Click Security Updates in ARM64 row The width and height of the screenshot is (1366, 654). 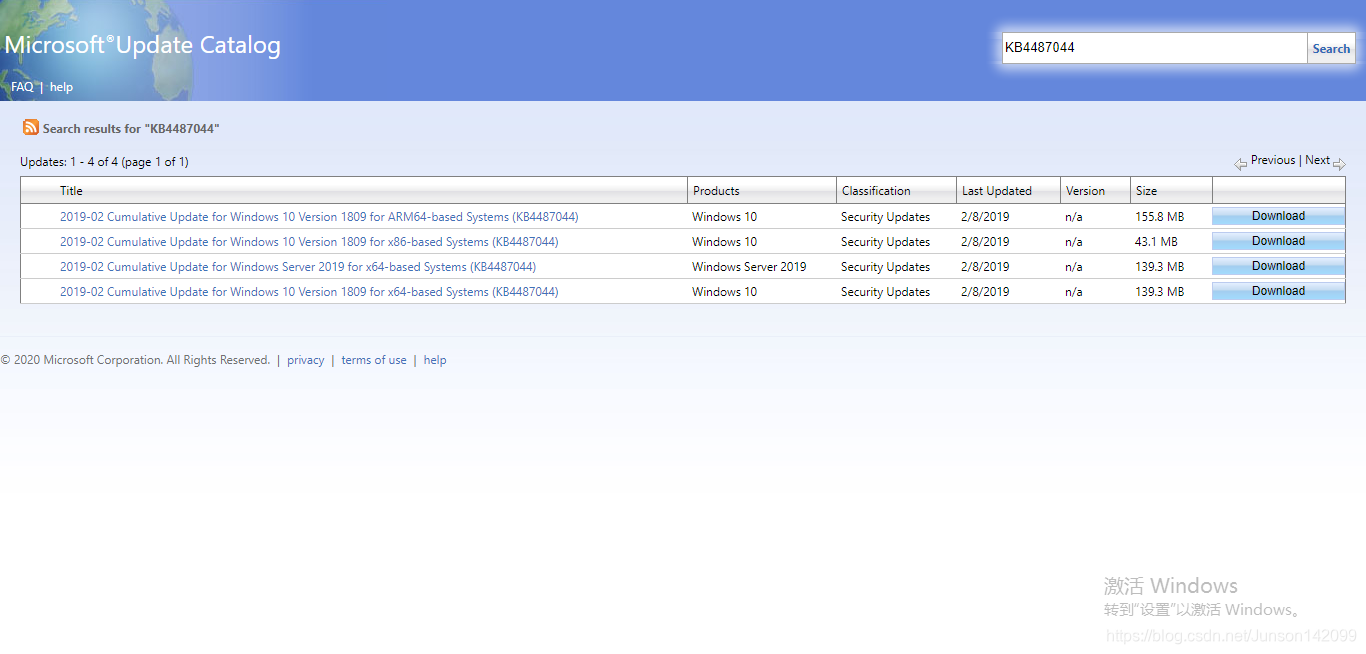pos(885,217)
